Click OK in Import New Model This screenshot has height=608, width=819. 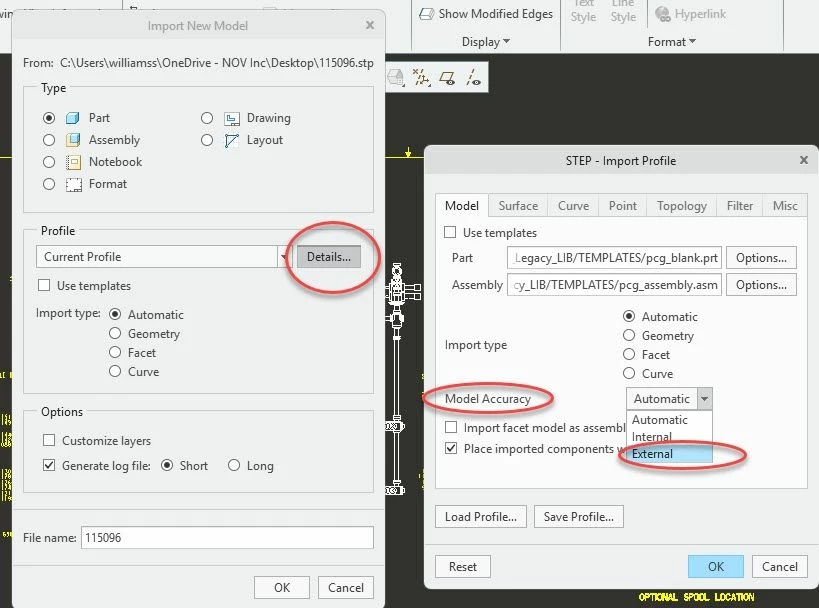282,588
